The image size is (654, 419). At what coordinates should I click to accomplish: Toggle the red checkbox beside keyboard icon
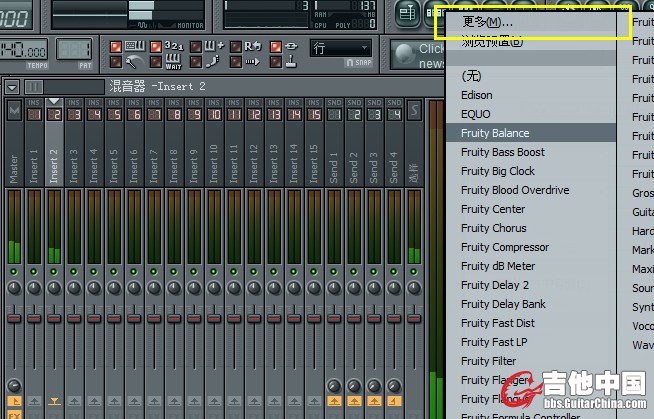tap(115, 46)
